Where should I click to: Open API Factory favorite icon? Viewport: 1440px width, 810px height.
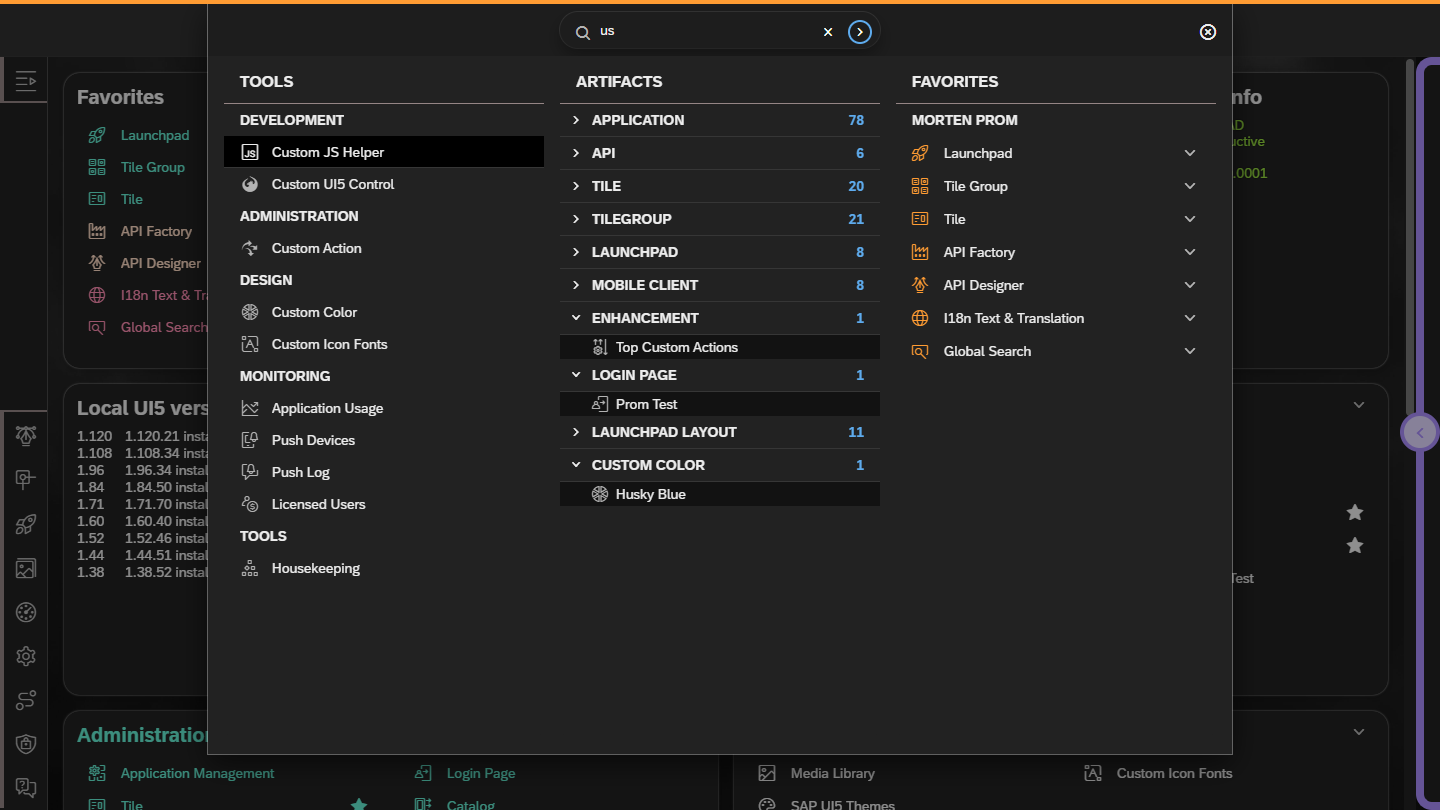coord(920,252)
